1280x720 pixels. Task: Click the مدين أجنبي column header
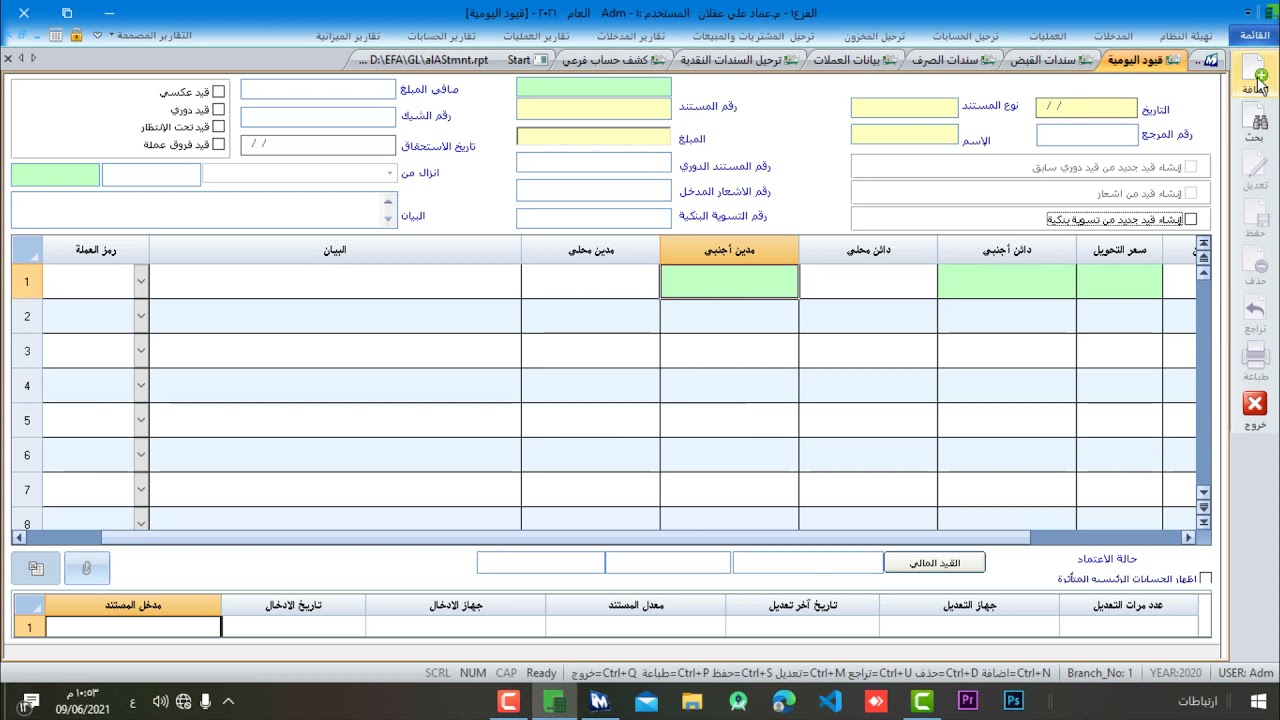coord(729,250)
